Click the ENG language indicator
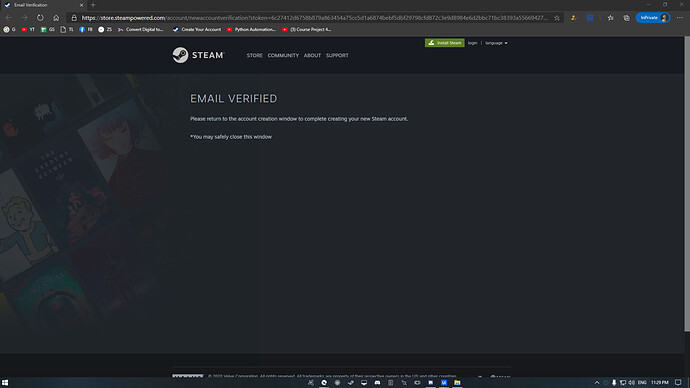The width and height of the screenshot is (690, 388). (642, 383)
